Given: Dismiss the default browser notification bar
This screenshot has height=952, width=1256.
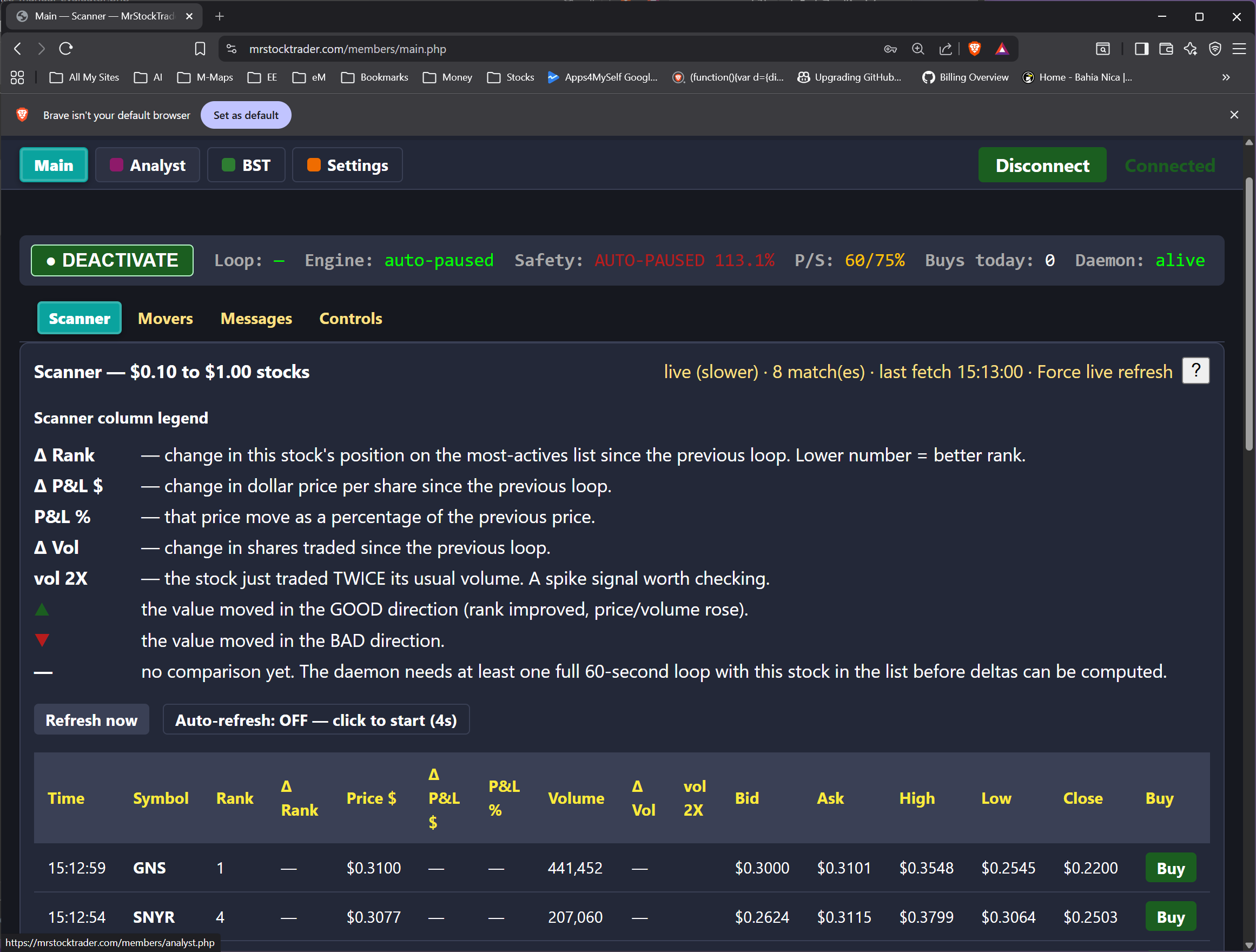Looking at the screenshot, I should click(x=1234, y=115).
